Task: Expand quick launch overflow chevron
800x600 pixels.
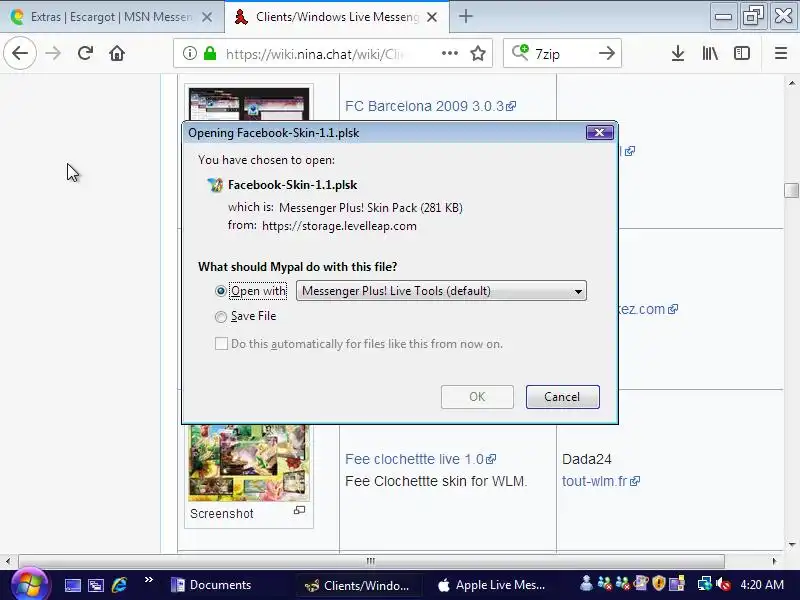Action: [x=148, y=580]
